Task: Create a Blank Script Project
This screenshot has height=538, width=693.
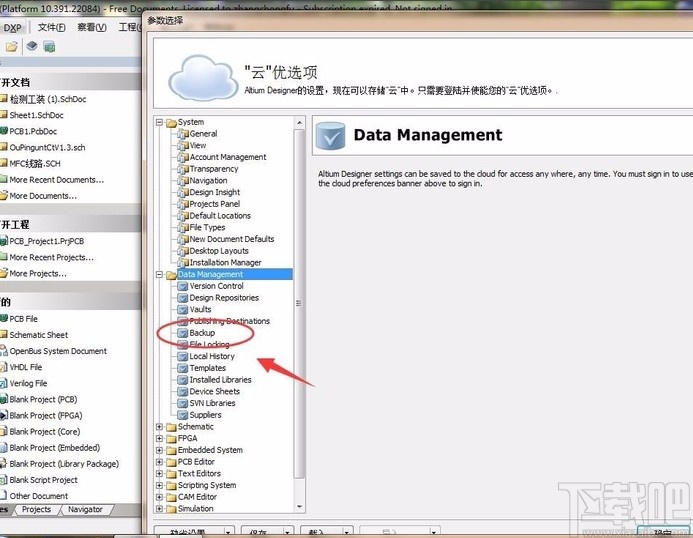Action: (x=43, y=480)
